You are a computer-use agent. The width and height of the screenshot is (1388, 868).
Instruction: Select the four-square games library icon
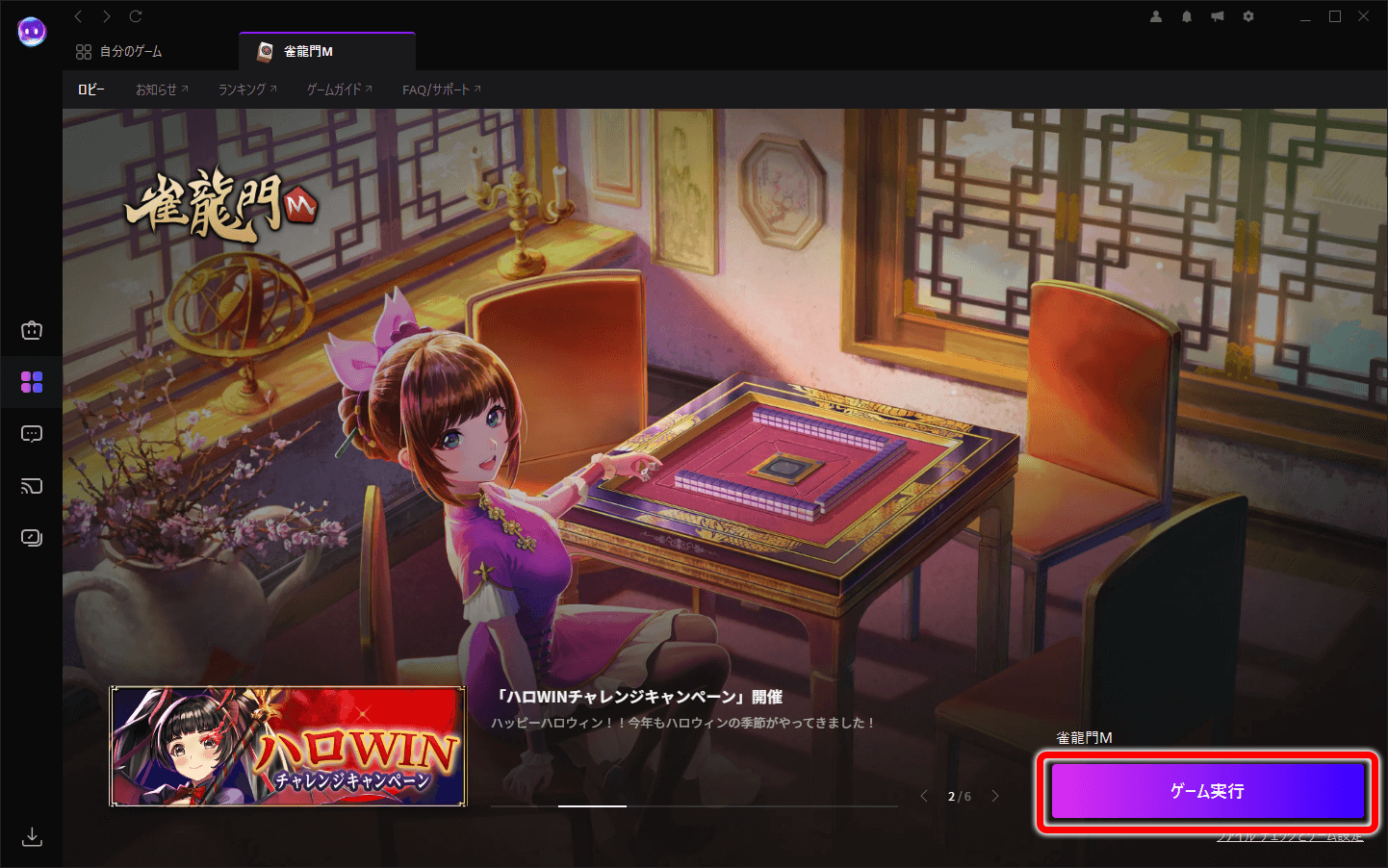click(32, 382)
